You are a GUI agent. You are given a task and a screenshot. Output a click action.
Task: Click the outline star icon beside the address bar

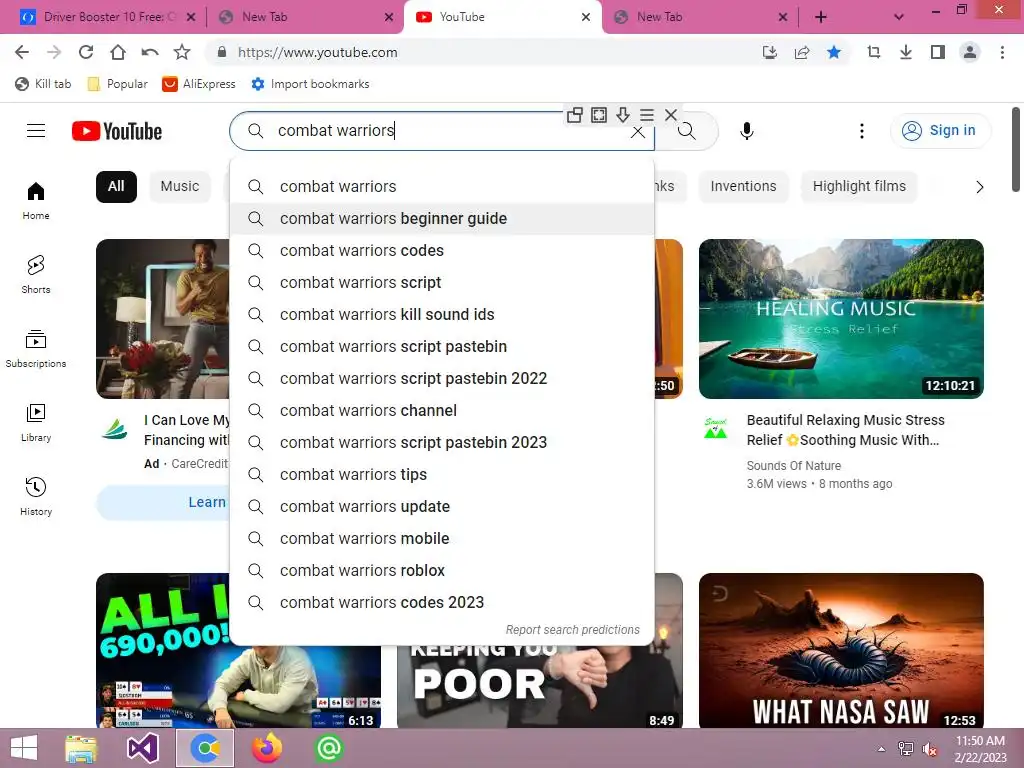coord(182,52)
